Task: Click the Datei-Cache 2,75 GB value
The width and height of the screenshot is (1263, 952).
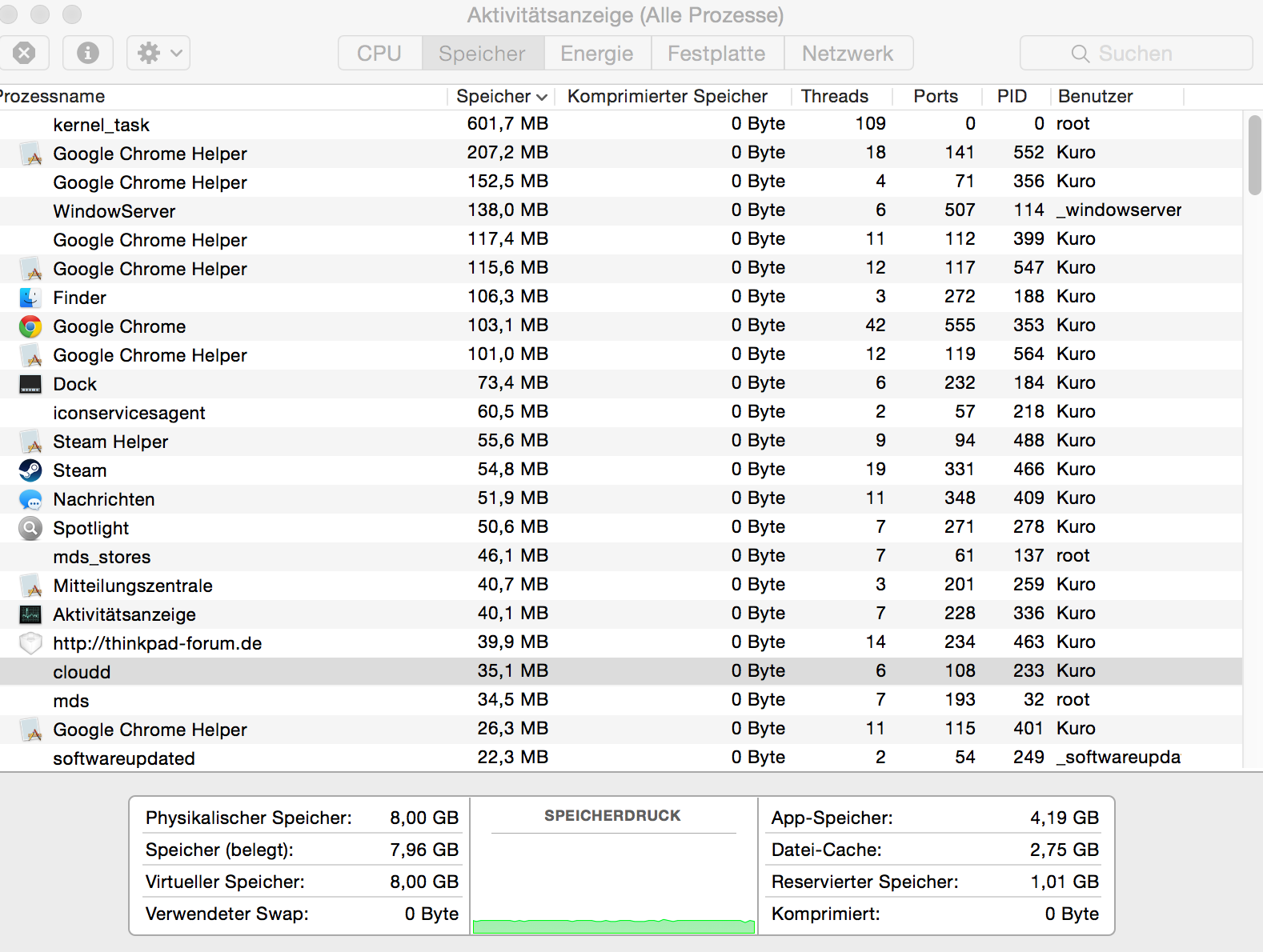Action: [x=1065, y=850]
